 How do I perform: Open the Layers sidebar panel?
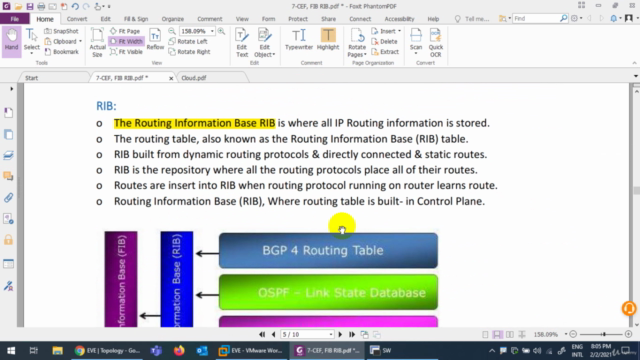pos(9,156)
